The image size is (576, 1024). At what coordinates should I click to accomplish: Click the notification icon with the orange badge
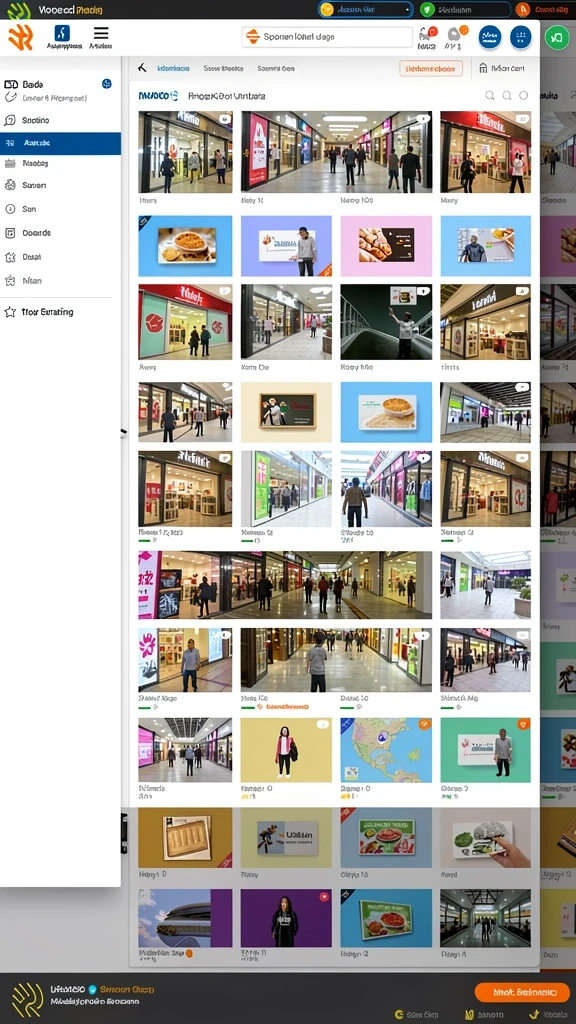(x=456, y=35)
